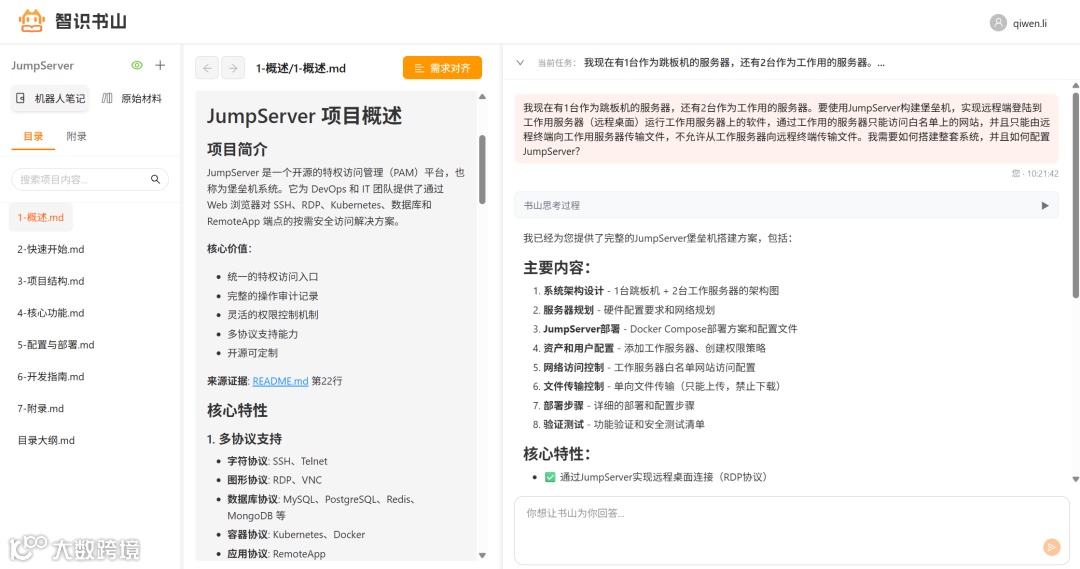This screenshot has height=569, width=1080.
Task: Open 4-核心功能.md file
Action: [x=51, y=313]
